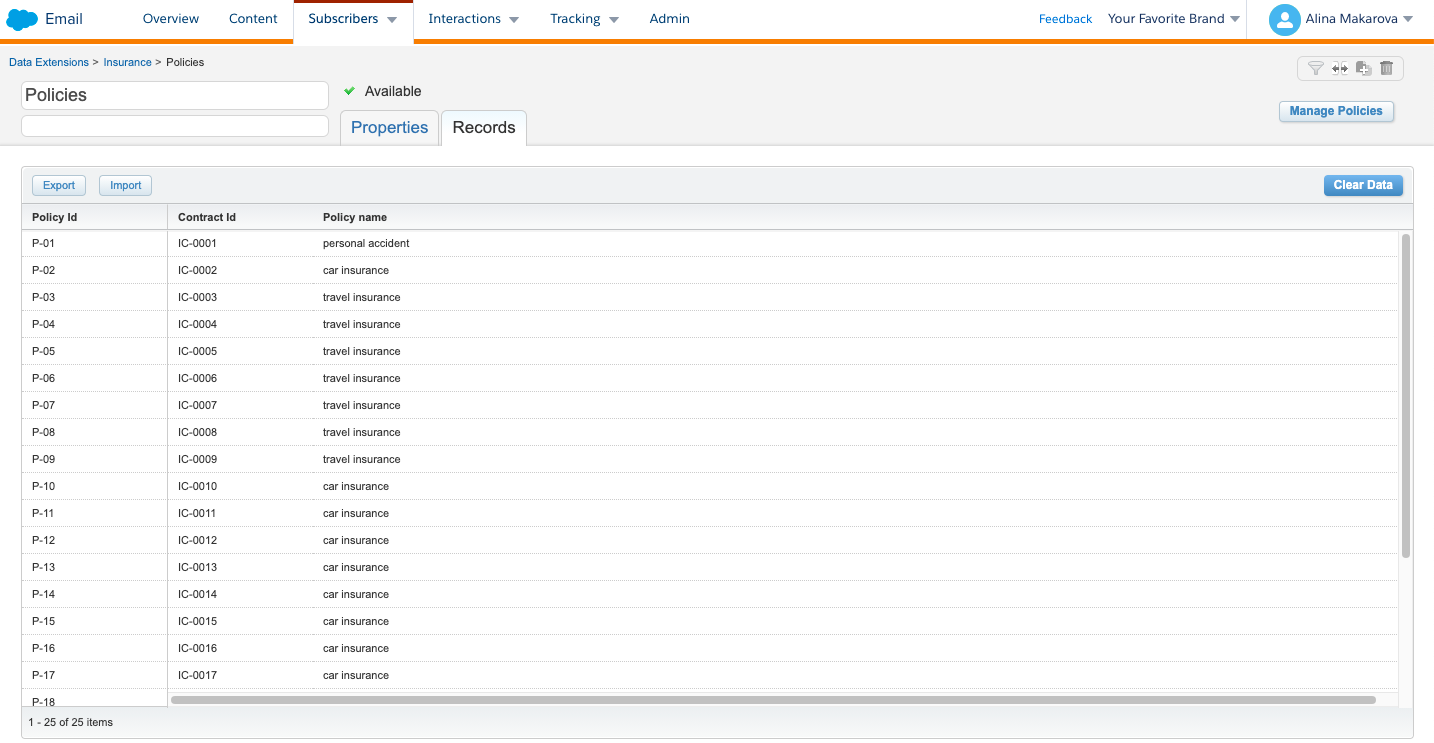Click the Policies name input field
This screenshot has width=1434, height=743.
tap(175, 95)
